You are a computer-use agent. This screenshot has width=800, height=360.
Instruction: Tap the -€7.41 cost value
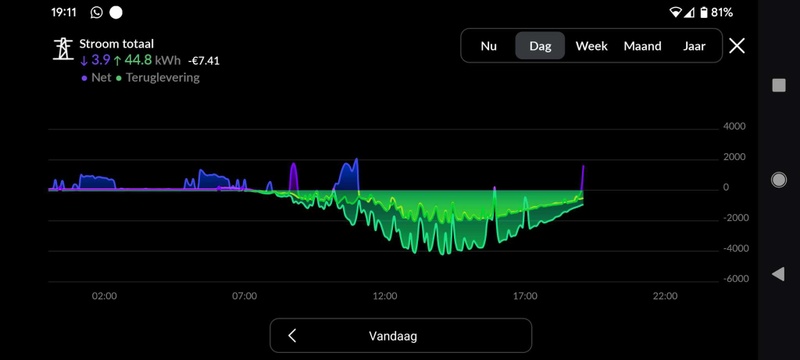tap(204, 61)
